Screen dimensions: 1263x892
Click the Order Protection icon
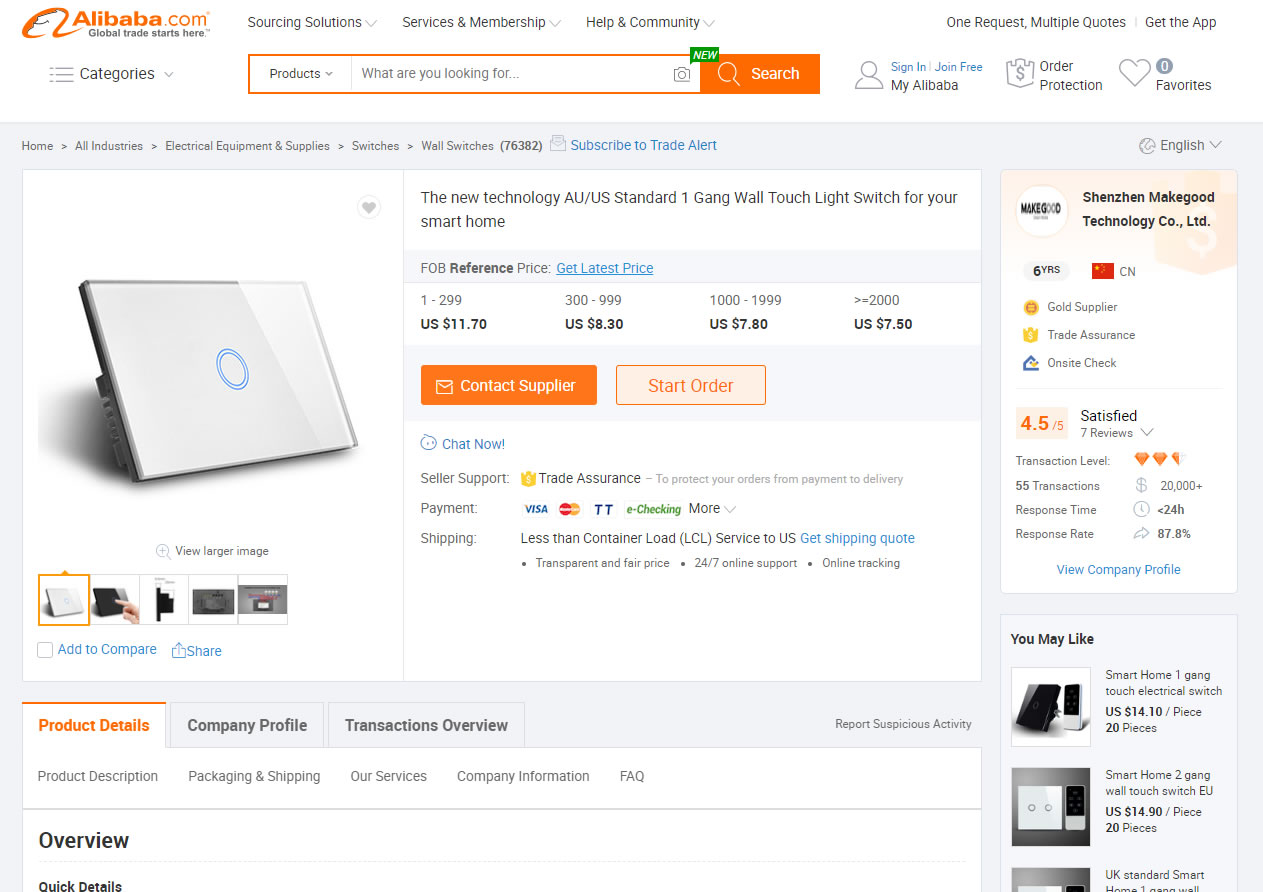click(x=1019, y=73)
